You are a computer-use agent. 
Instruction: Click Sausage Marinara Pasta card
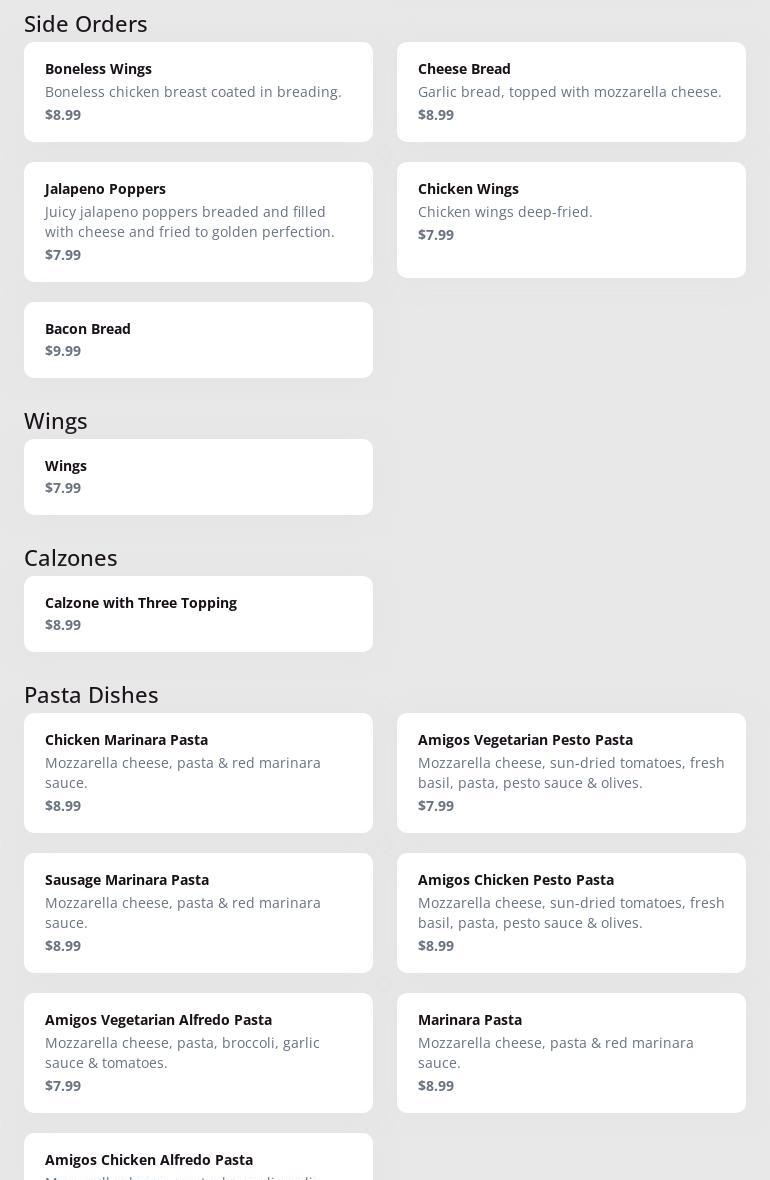coord(198,912)
